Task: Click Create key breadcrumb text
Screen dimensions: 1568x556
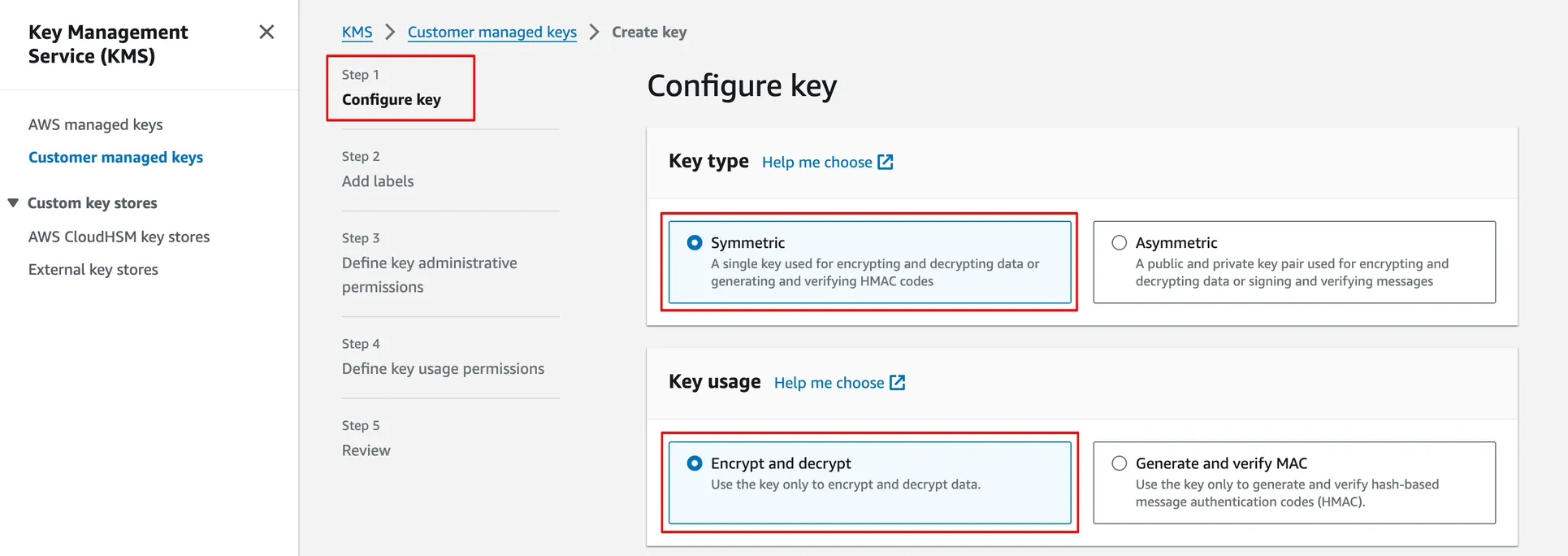Action: coord(648,32)
